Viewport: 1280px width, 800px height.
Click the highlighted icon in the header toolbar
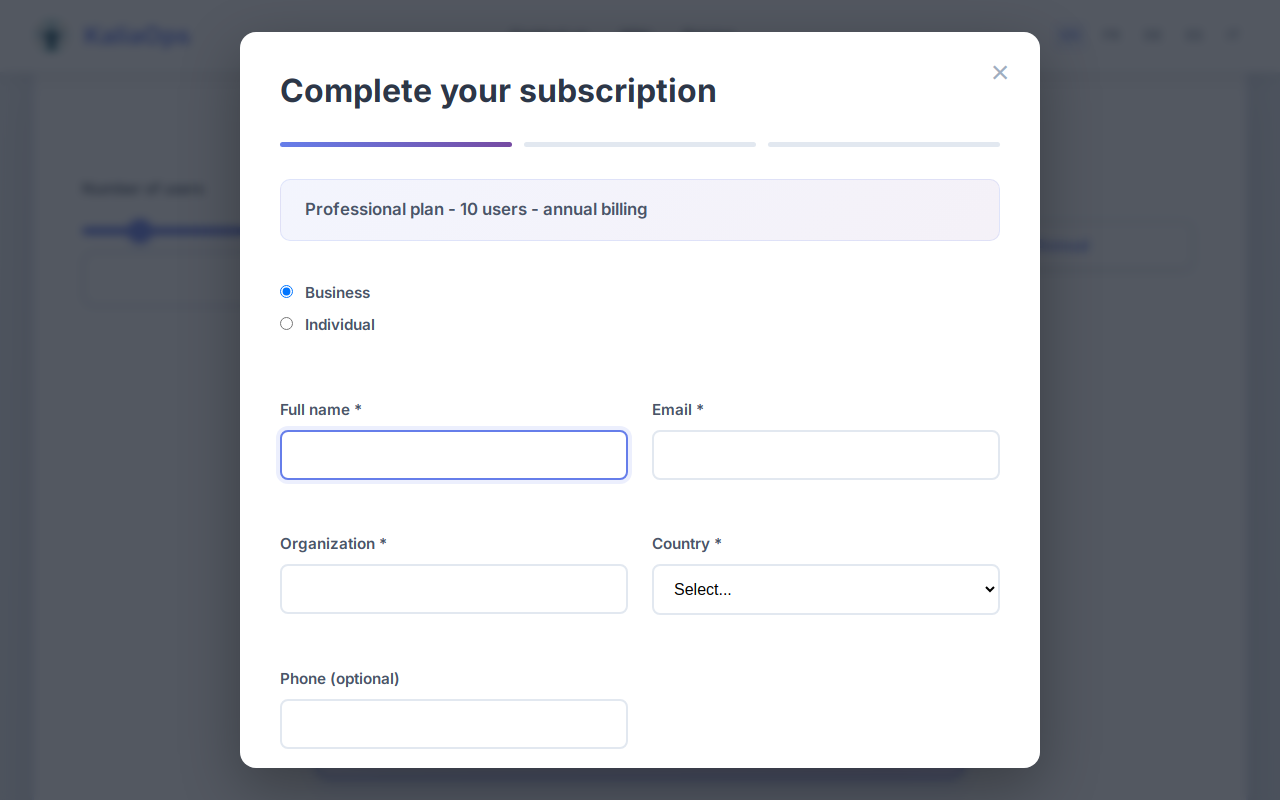[x=1070, y=34]
